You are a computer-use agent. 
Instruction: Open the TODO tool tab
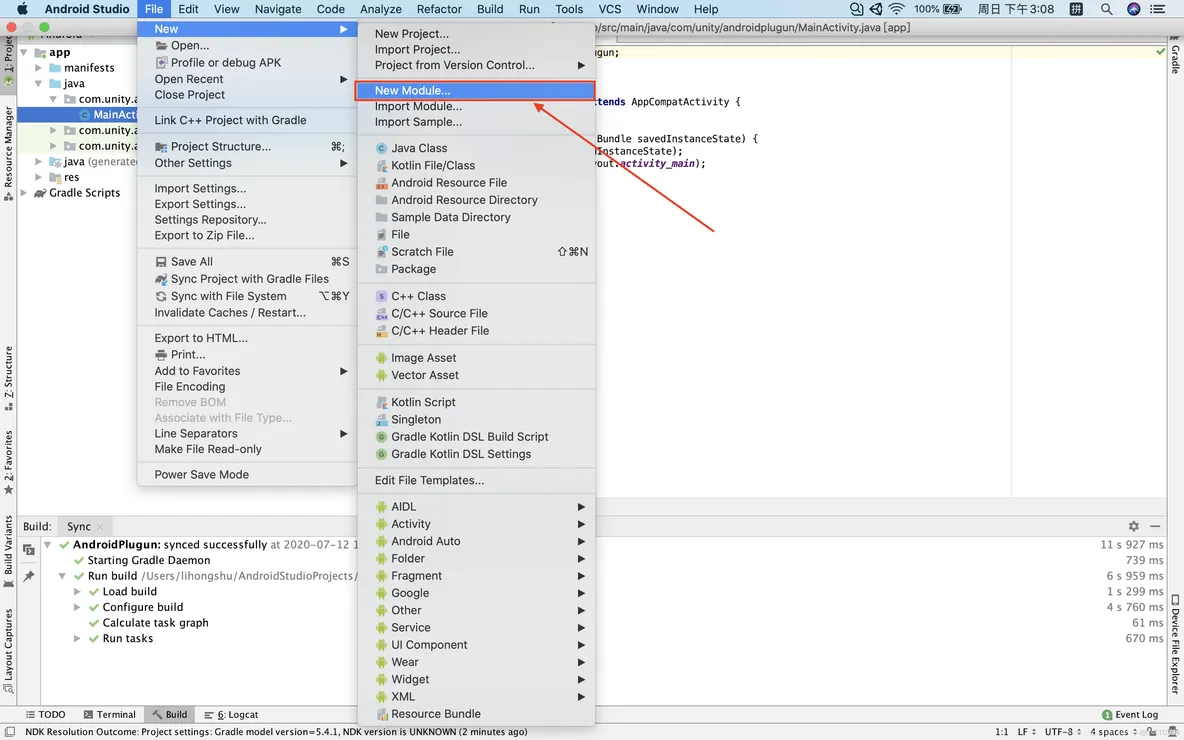tap(45, 714)
